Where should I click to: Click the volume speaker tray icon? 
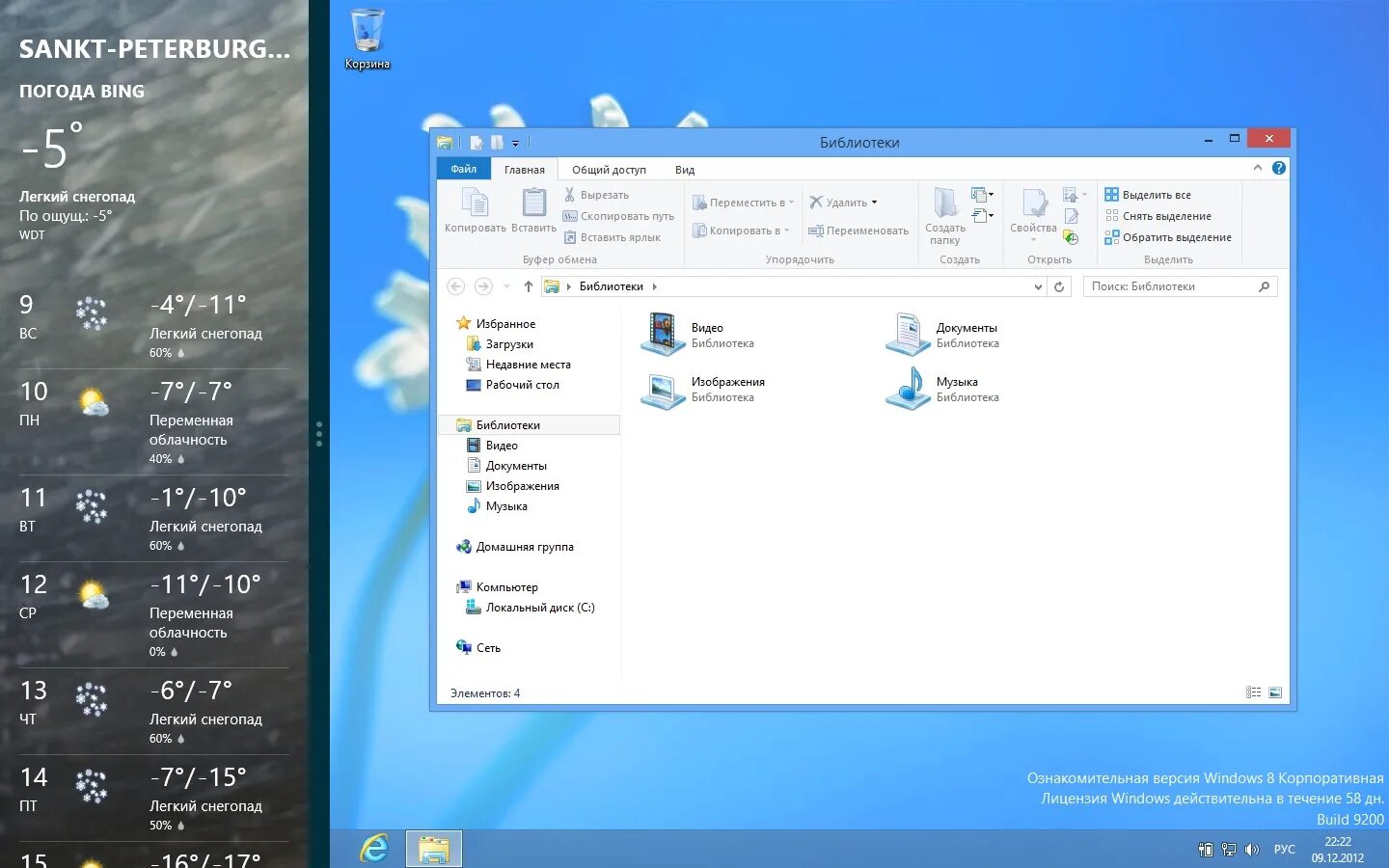tap(1251, 850)
